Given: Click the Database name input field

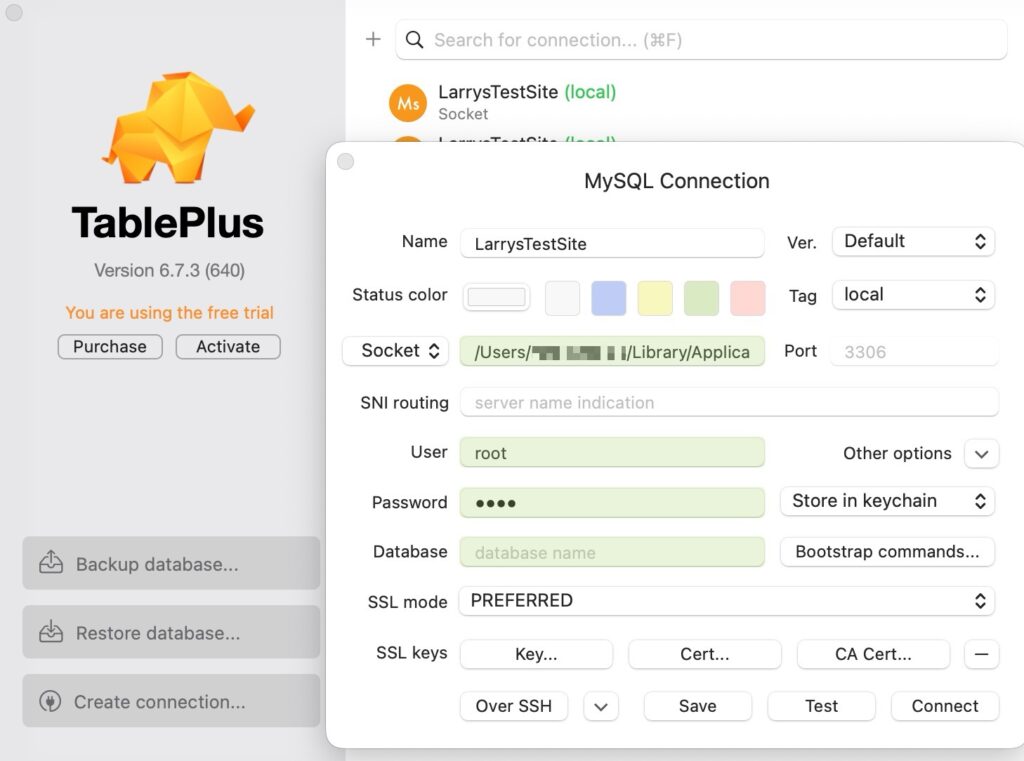Looking at the screenshot, I should tap(612, 552).
